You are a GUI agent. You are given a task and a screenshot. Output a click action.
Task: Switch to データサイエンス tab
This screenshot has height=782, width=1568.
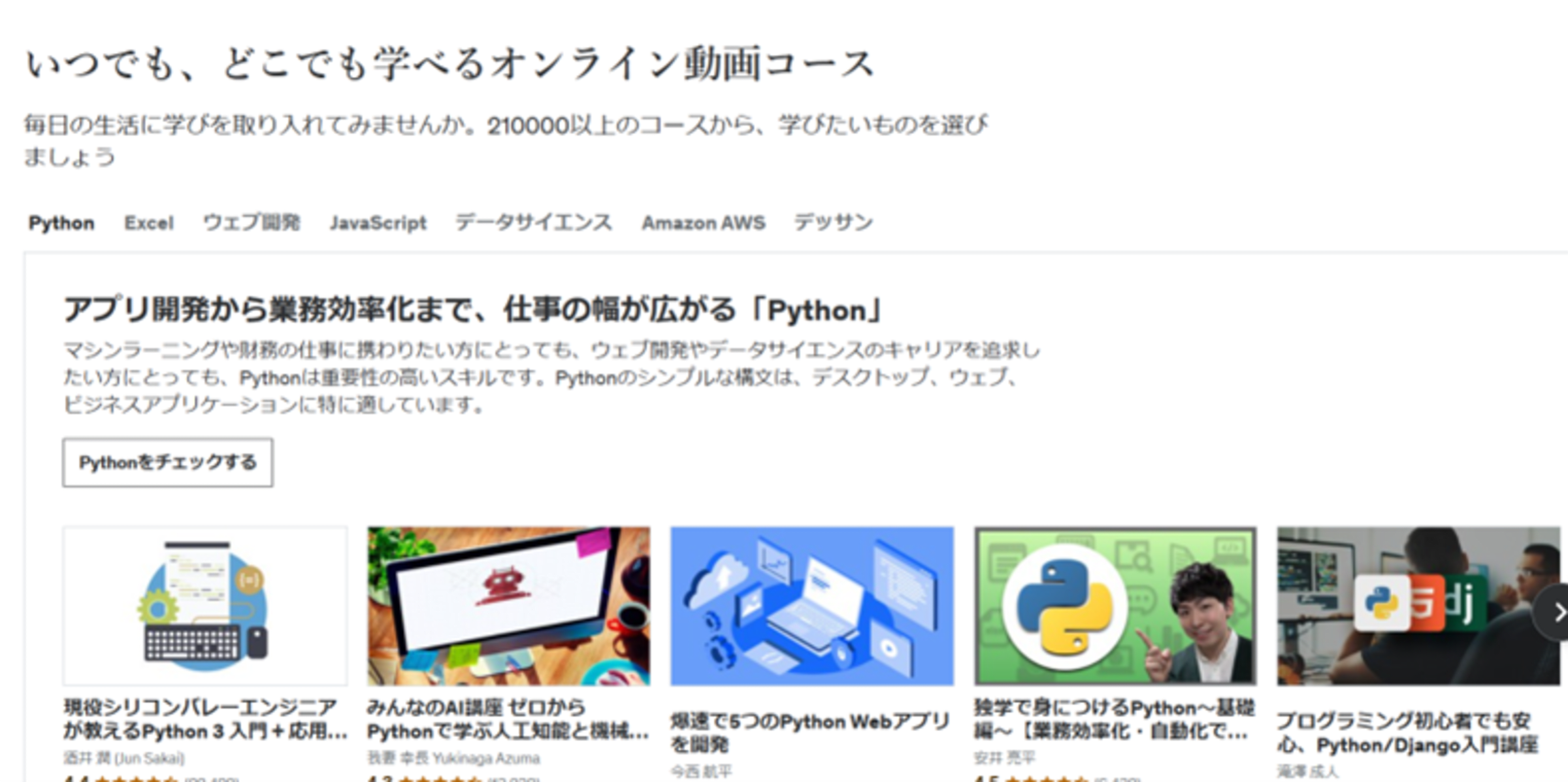(533, 223)
